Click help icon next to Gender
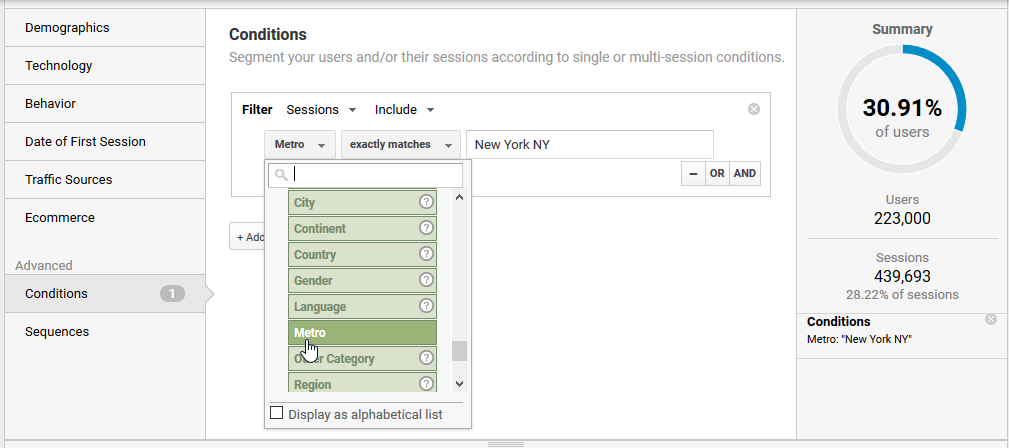Image resolution: width=1009 pixels, height=448 pixels. click(426, 280)
